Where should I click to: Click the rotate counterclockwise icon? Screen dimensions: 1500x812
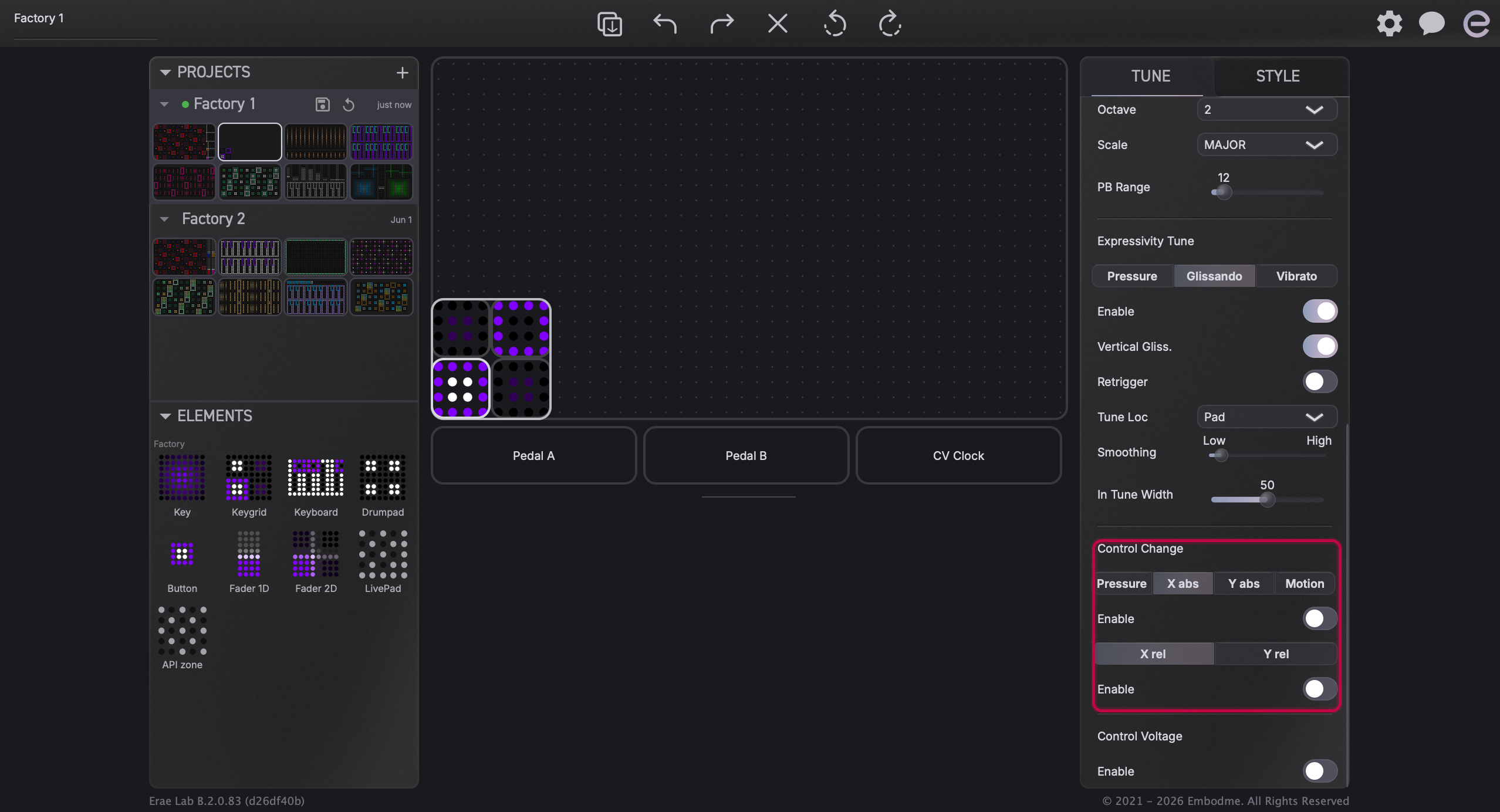[x=834, y=24]
